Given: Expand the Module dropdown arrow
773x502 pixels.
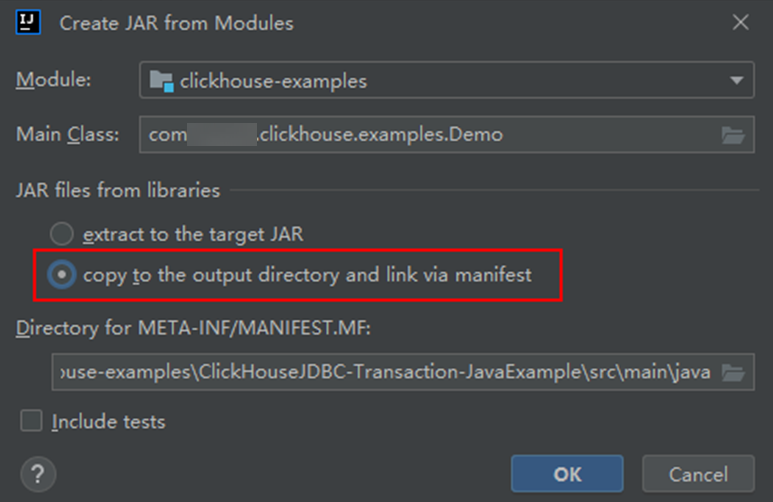Looking at the screenshot, I should pos(737,80).
